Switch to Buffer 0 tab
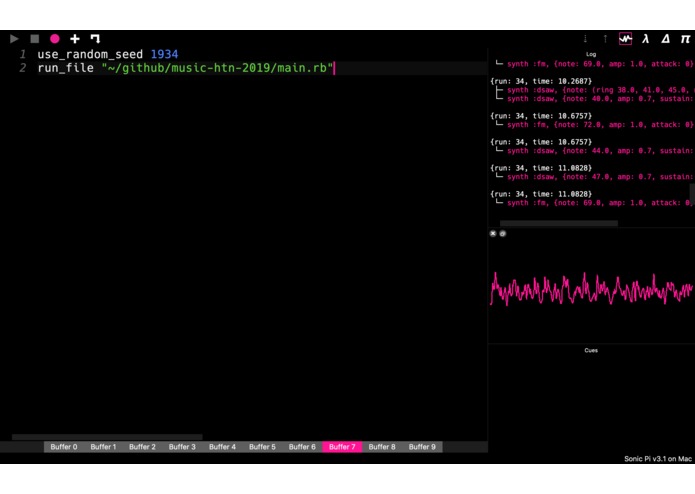 [x=64, y=447]
